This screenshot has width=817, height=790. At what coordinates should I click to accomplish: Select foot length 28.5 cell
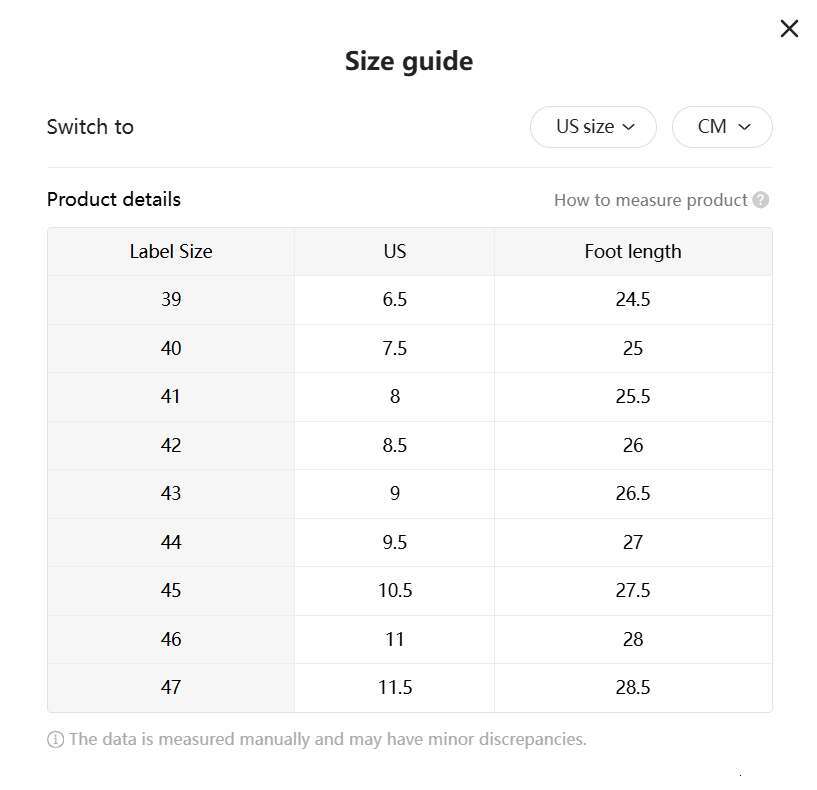[632, 687]
